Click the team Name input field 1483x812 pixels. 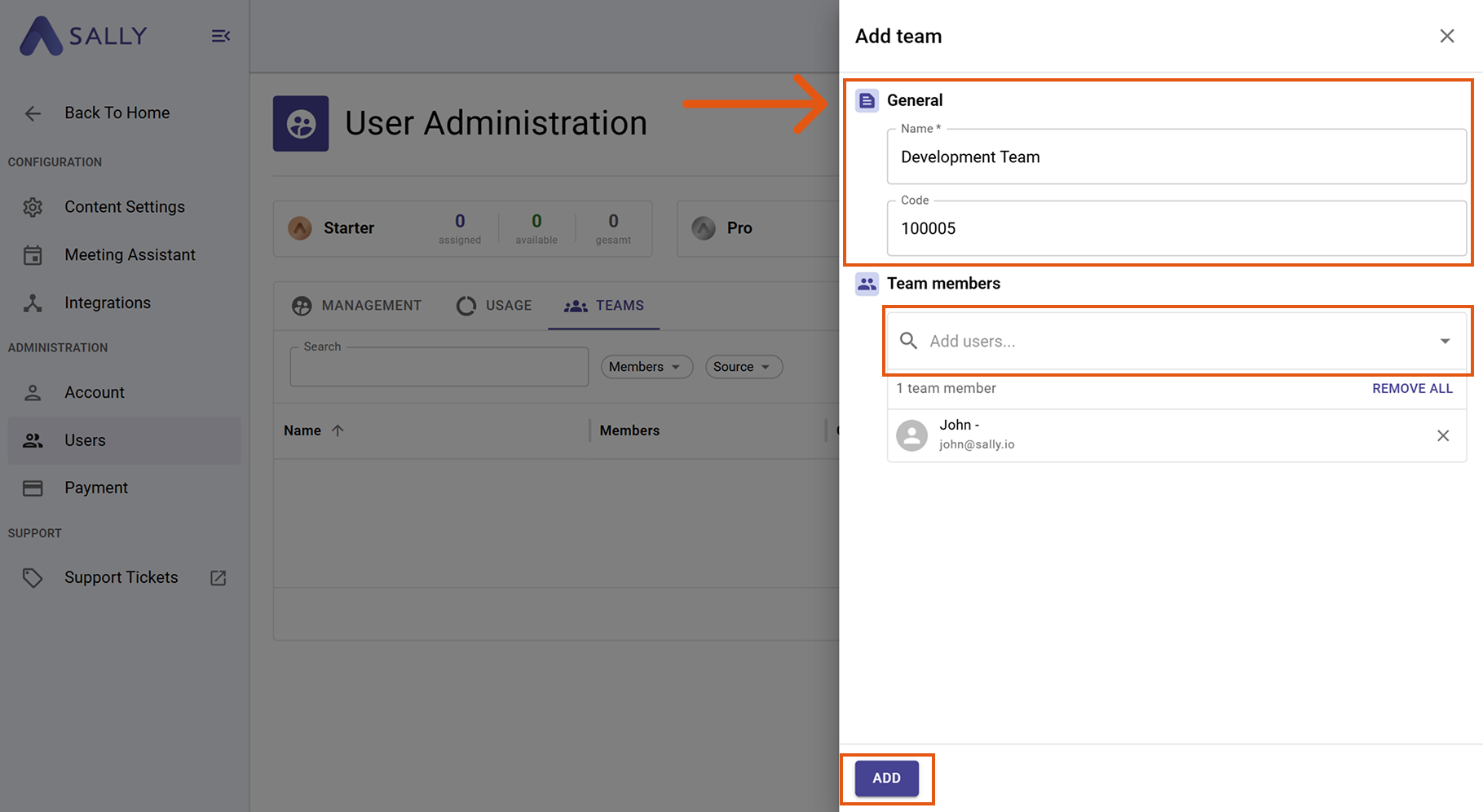click(1175, 157)
